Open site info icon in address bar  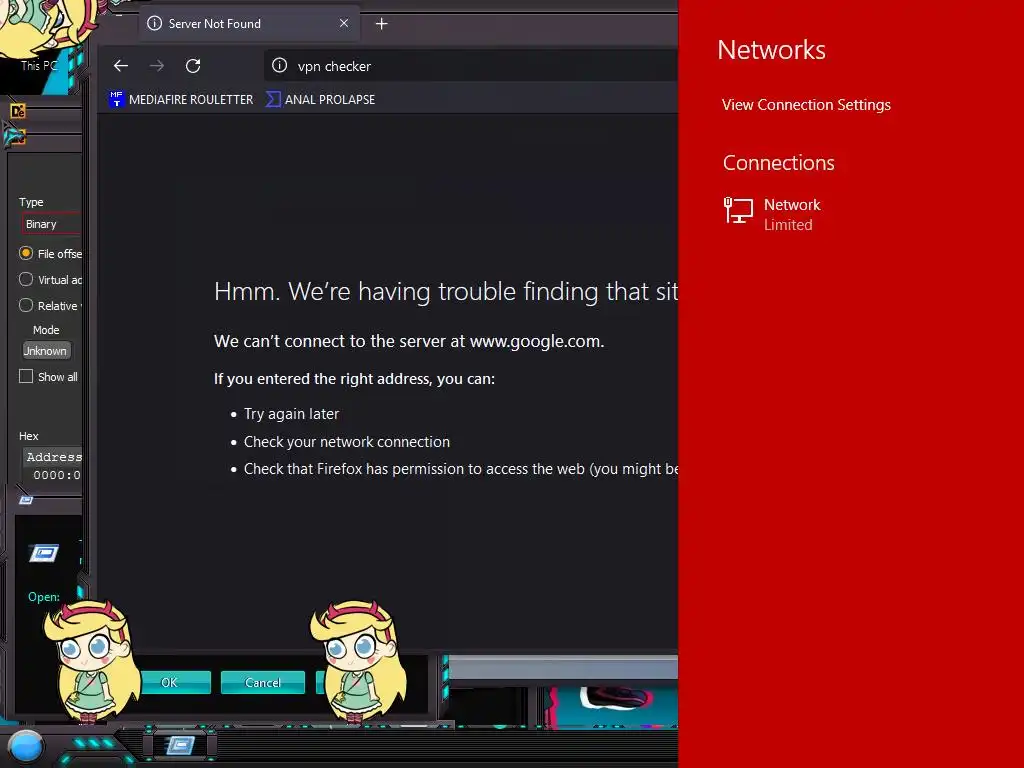(x=280, y=65)
